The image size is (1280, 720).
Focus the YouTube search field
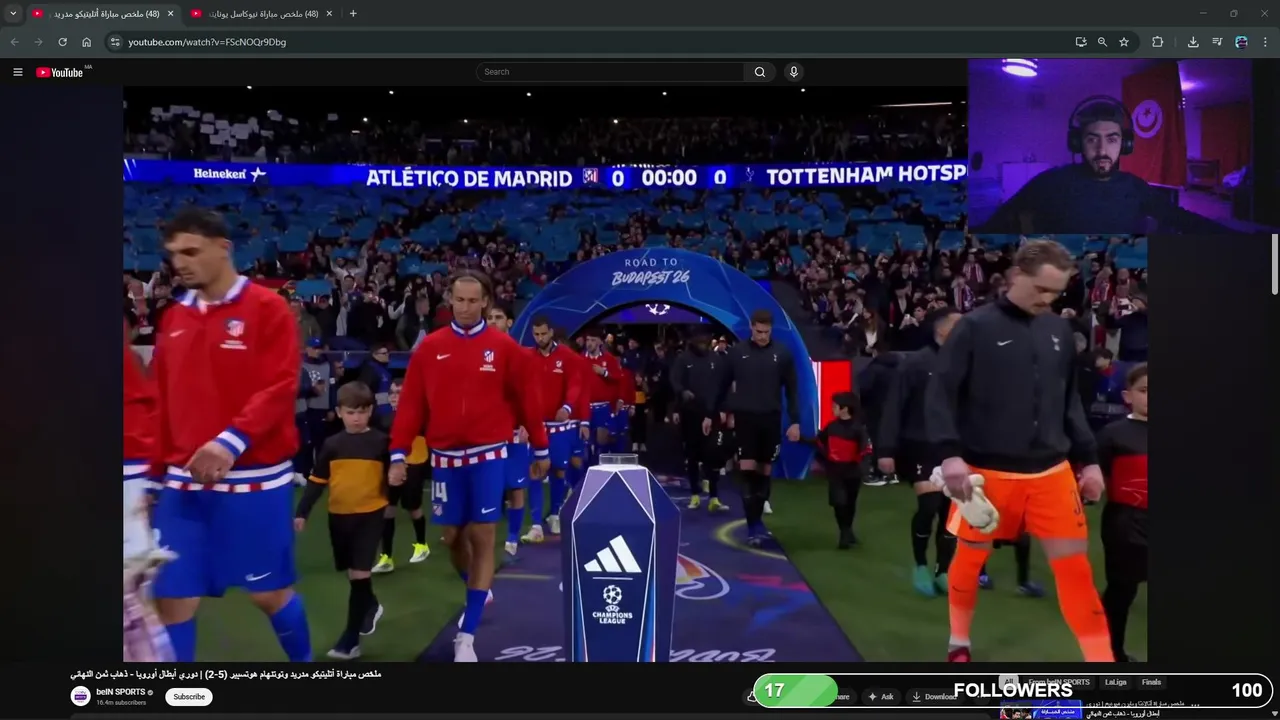coord(610,72)
